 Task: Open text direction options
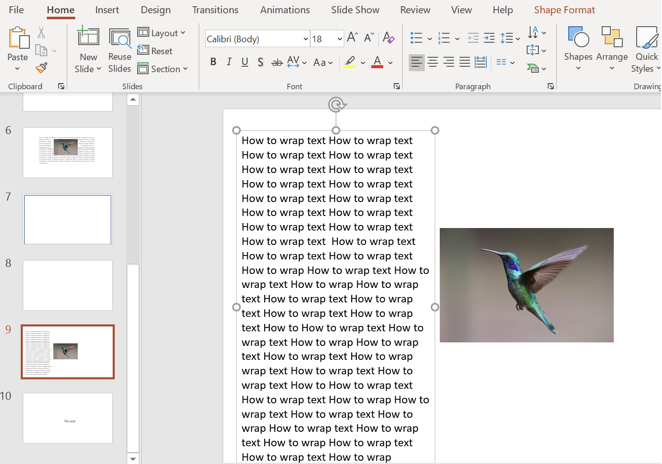click(537, 33)
